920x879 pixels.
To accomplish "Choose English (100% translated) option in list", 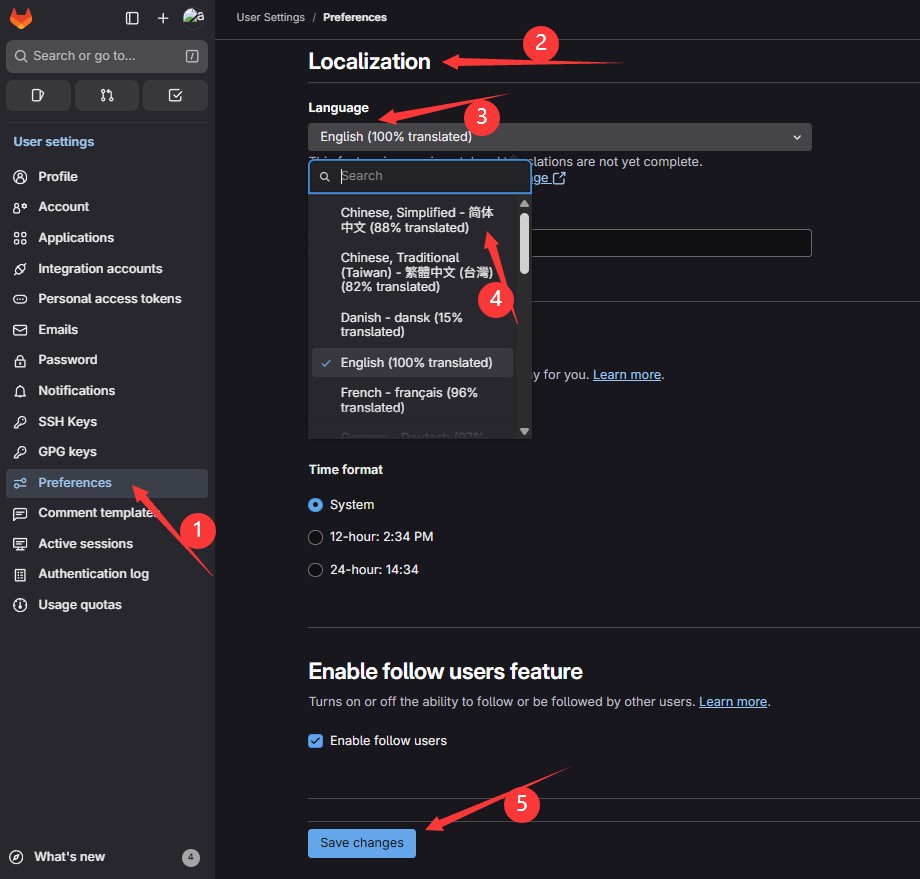I will click(x=412, y=363).
